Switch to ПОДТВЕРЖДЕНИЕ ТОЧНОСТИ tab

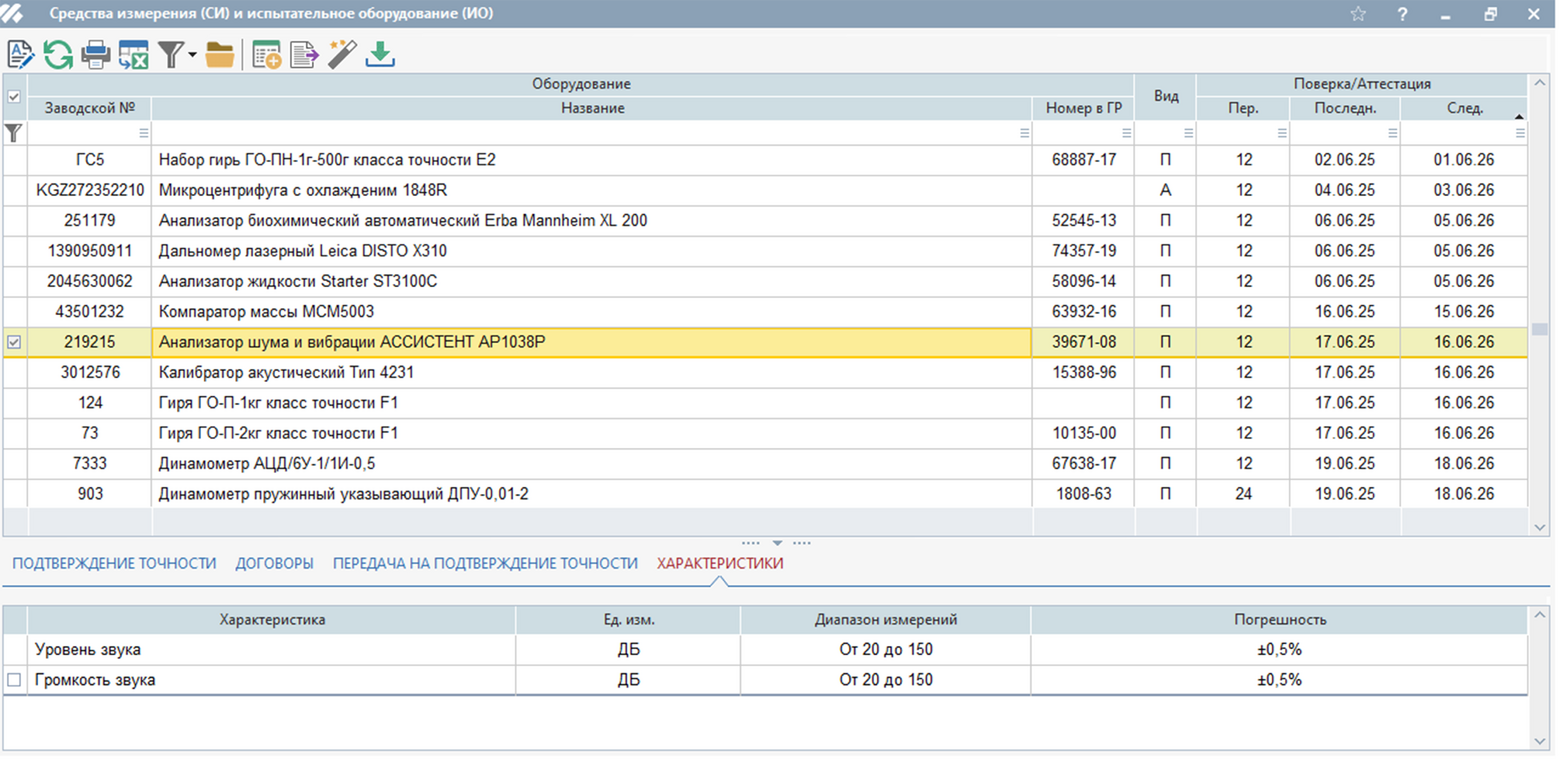[114, 563]
